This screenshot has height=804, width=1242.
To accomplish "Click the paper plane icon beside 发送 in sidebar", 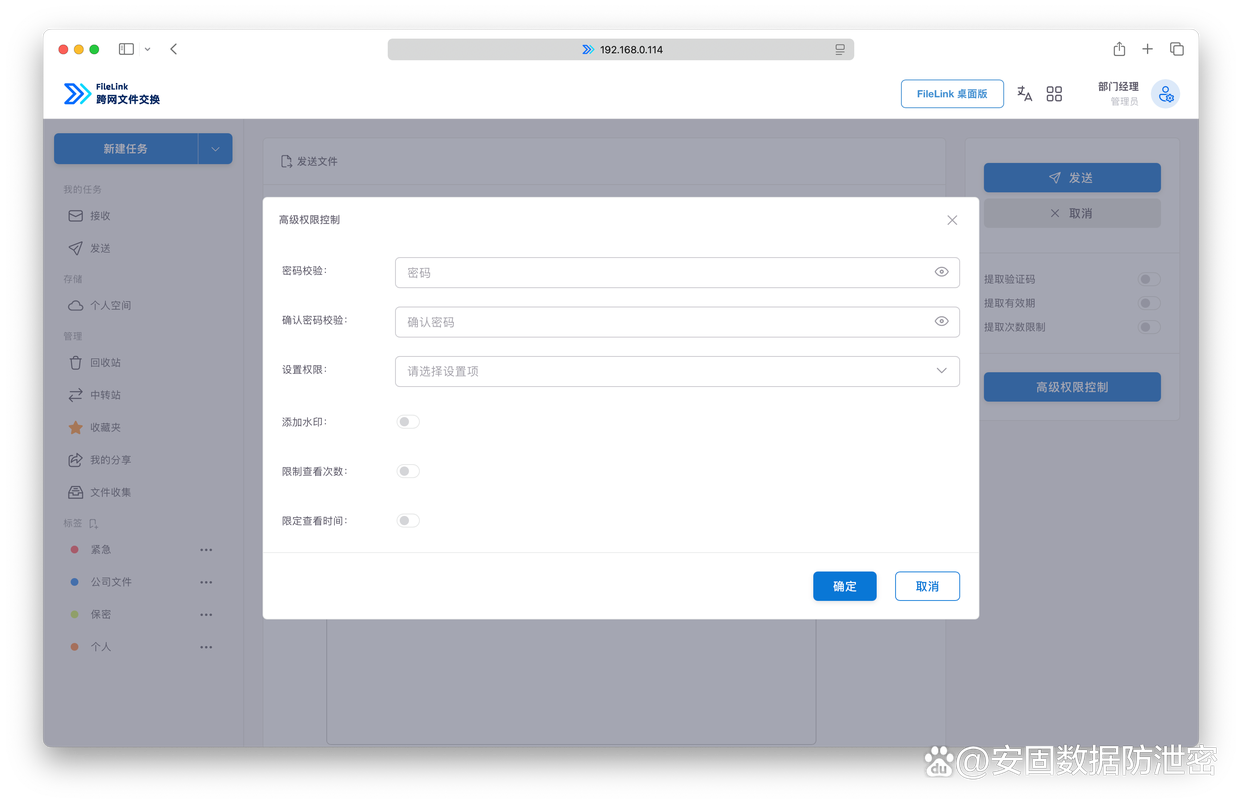I will (75, 248).
